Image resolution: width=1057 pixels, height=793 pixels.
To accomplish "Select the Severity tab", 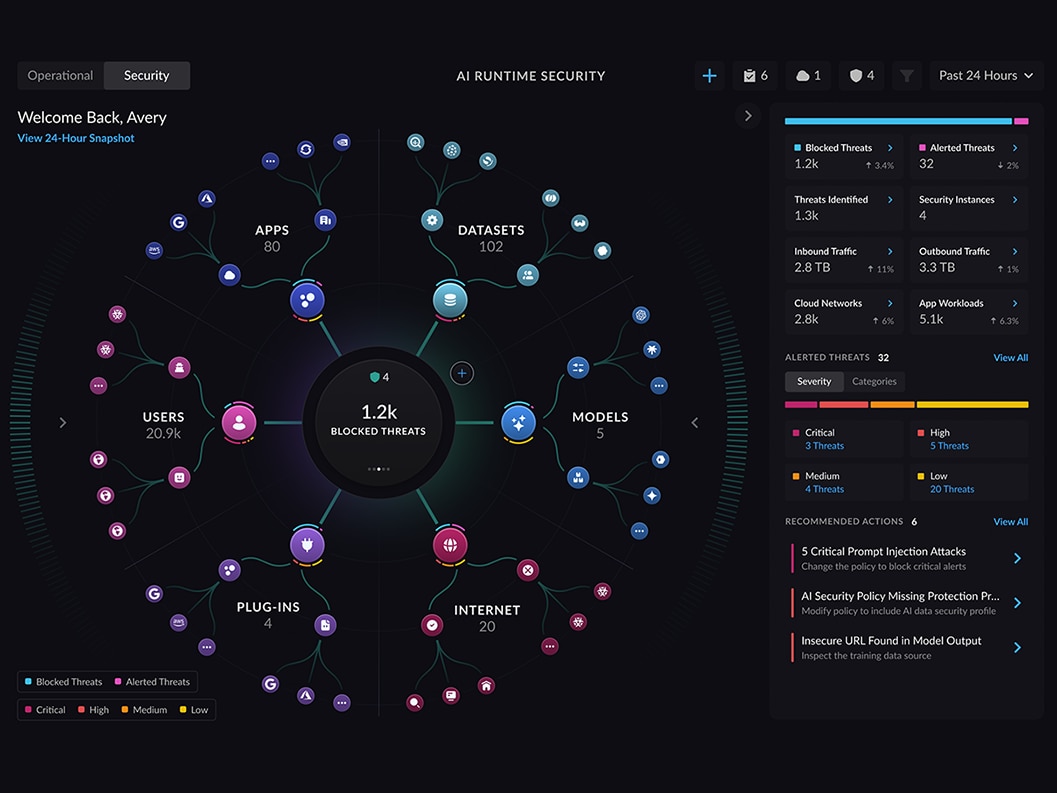I will pos(813,381).
